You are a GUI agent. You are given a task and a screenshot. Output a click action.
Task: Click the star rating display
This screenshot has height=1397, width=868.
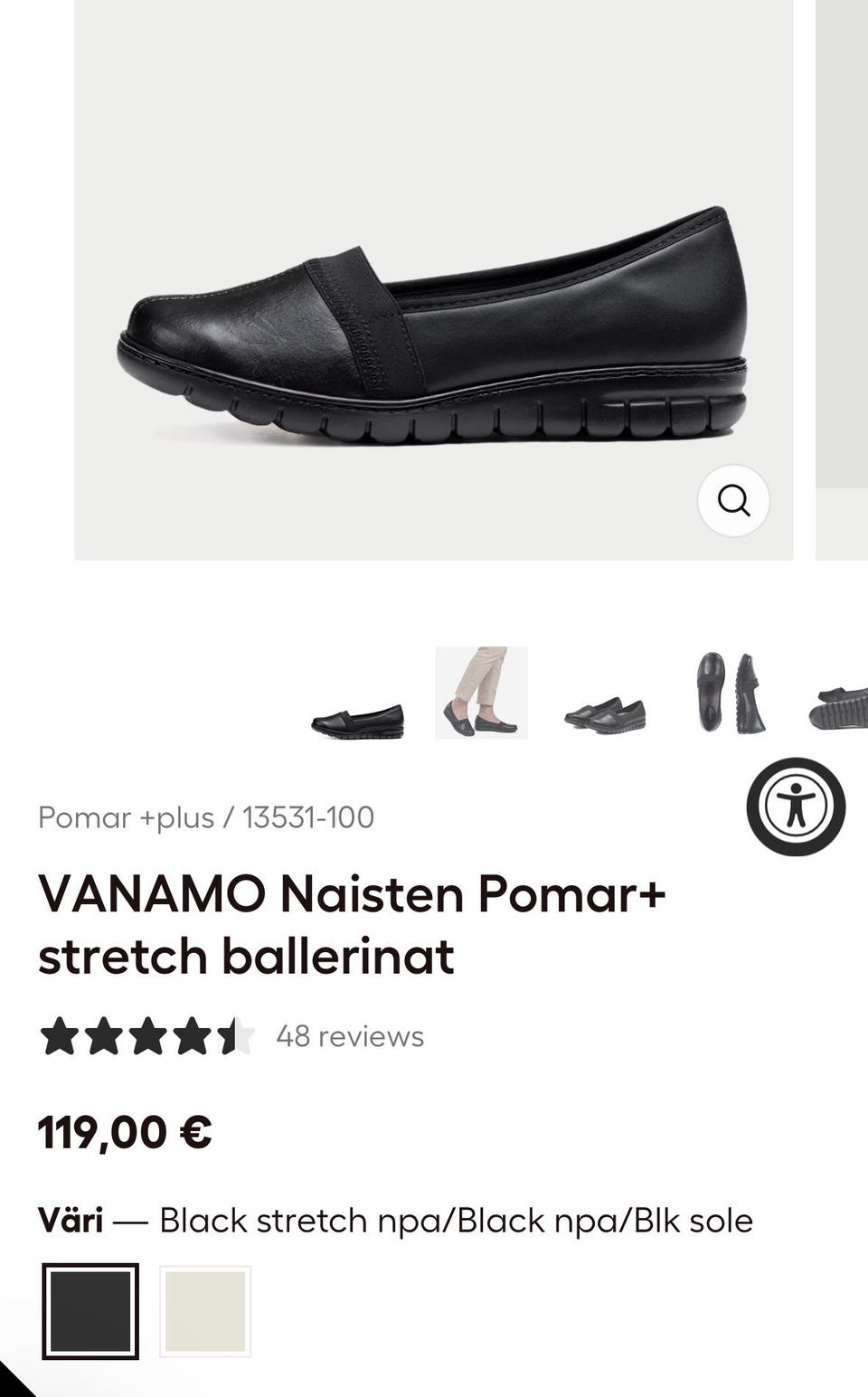[146, 1036]
